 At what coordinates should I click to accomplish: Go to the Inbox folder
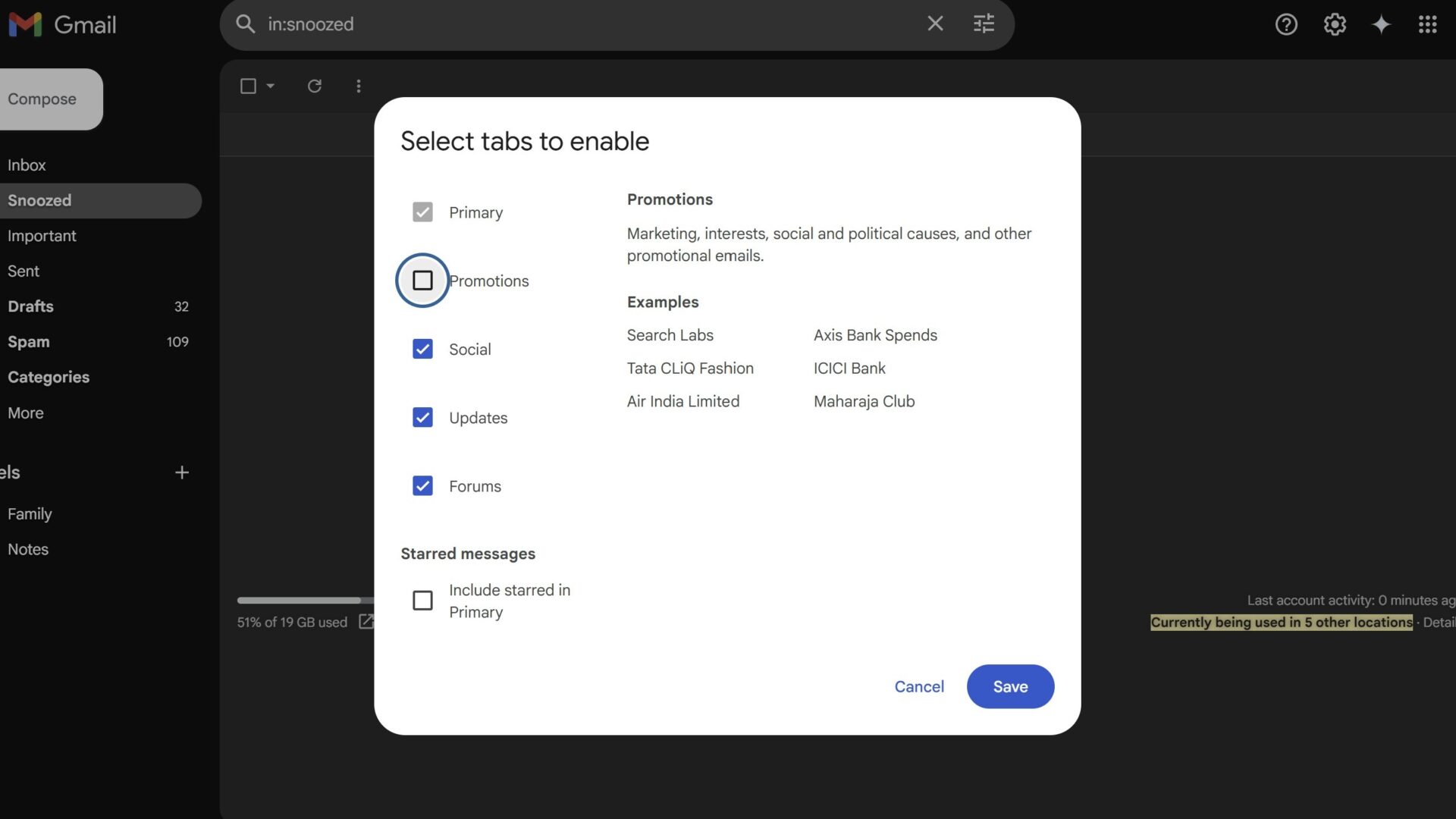pos(27,165)
